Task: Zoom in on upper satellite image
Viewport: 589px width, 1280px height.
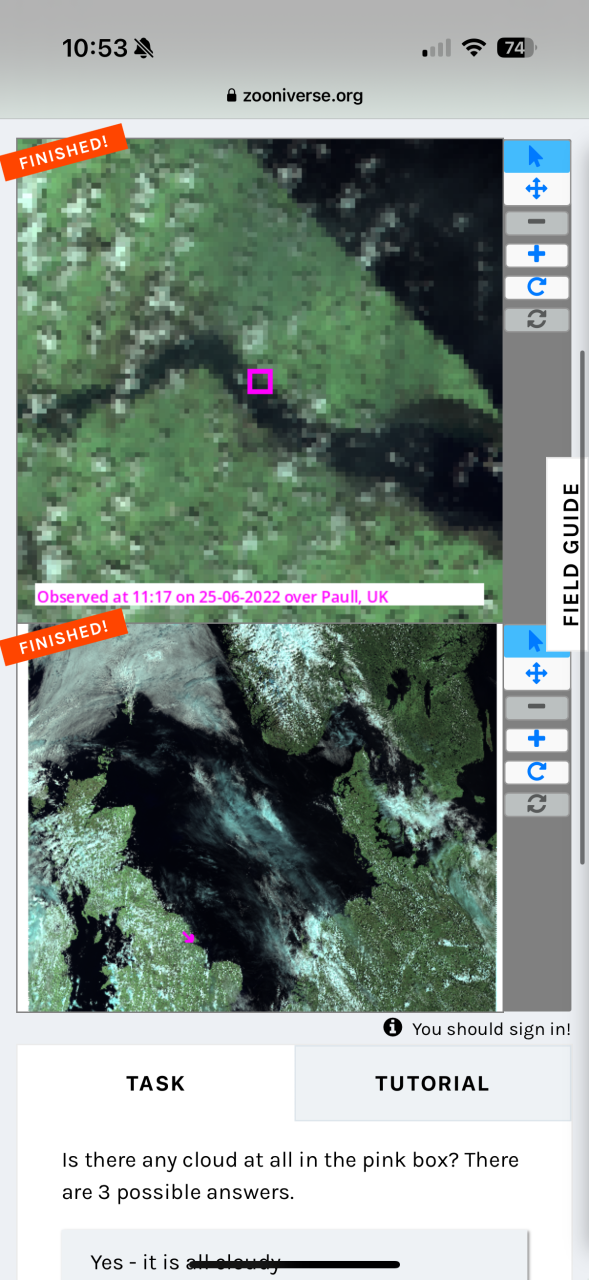Action: [536, 255]
